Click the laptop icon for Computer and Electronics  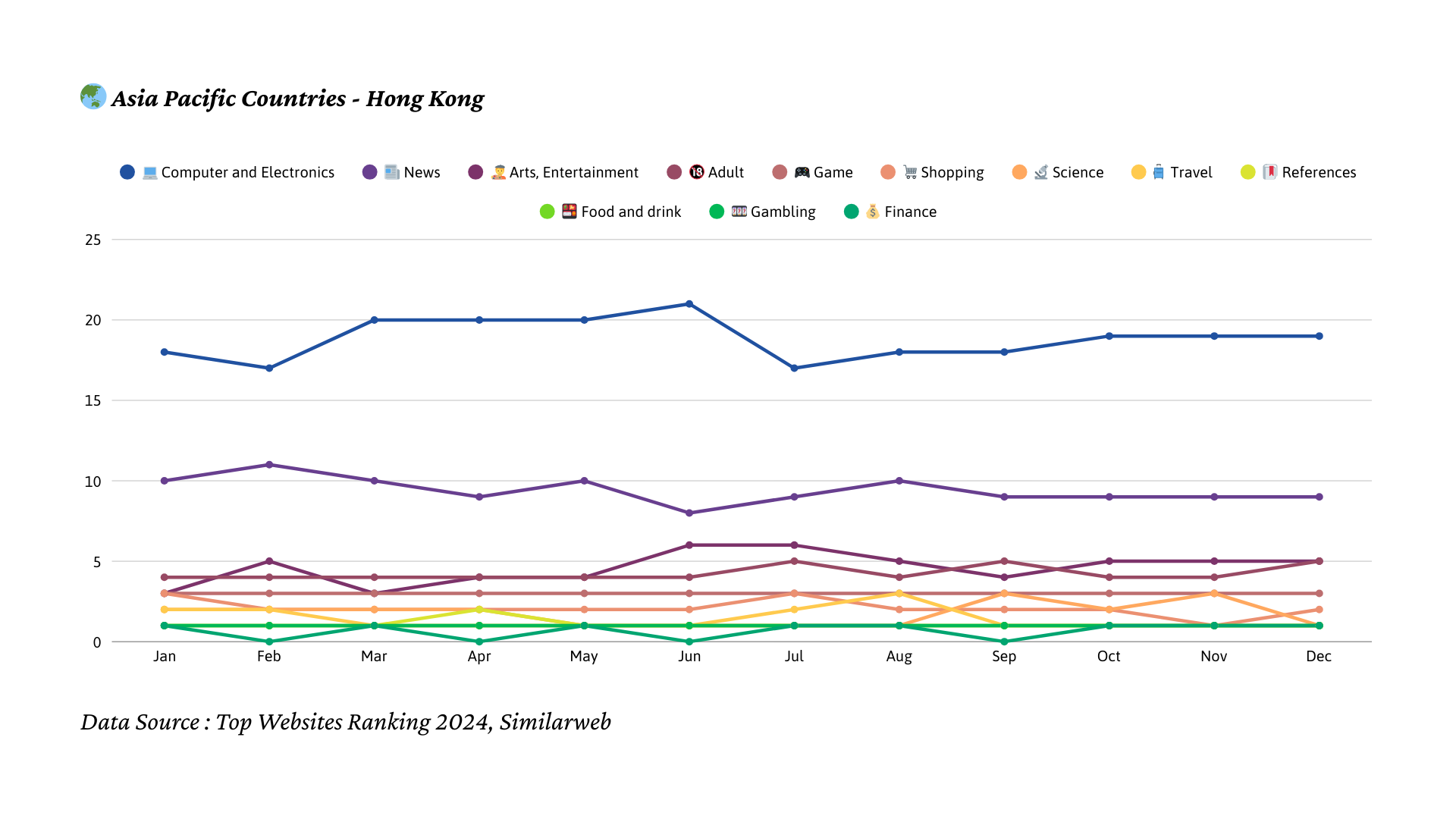pyautogui.click(x=150, y=173)
